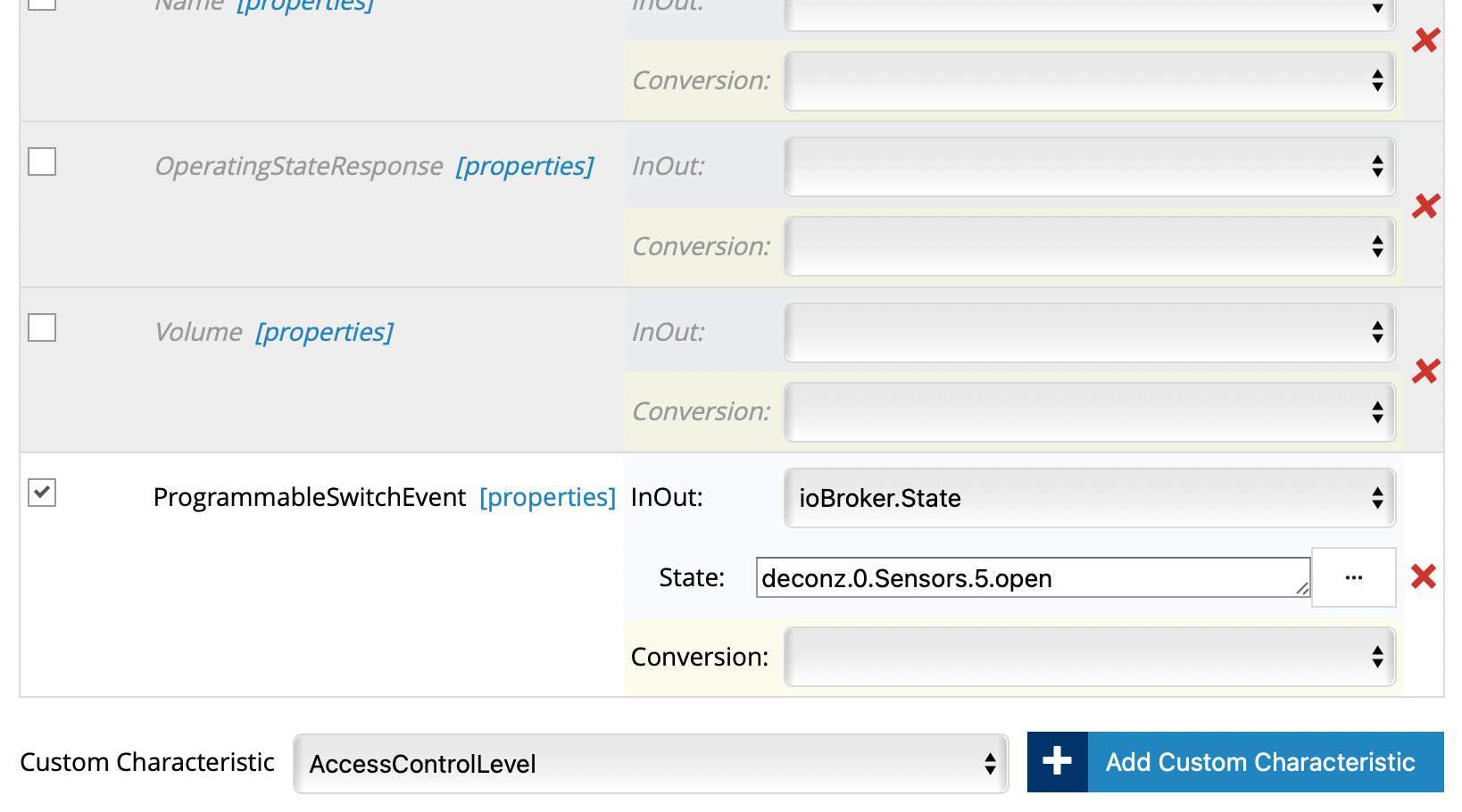
Task: Remove the Volume characteristic with red X
Action: coord(1425,370)
